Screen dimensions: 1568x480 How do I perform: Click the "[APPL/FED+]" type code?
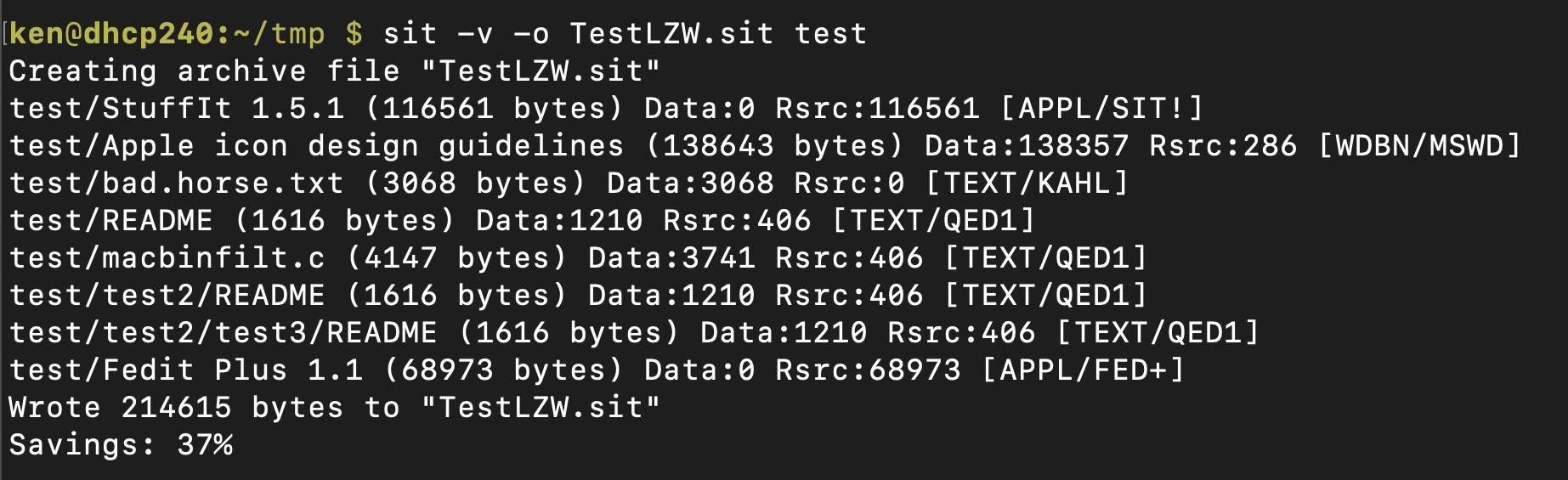click(x=1083, y=370)
